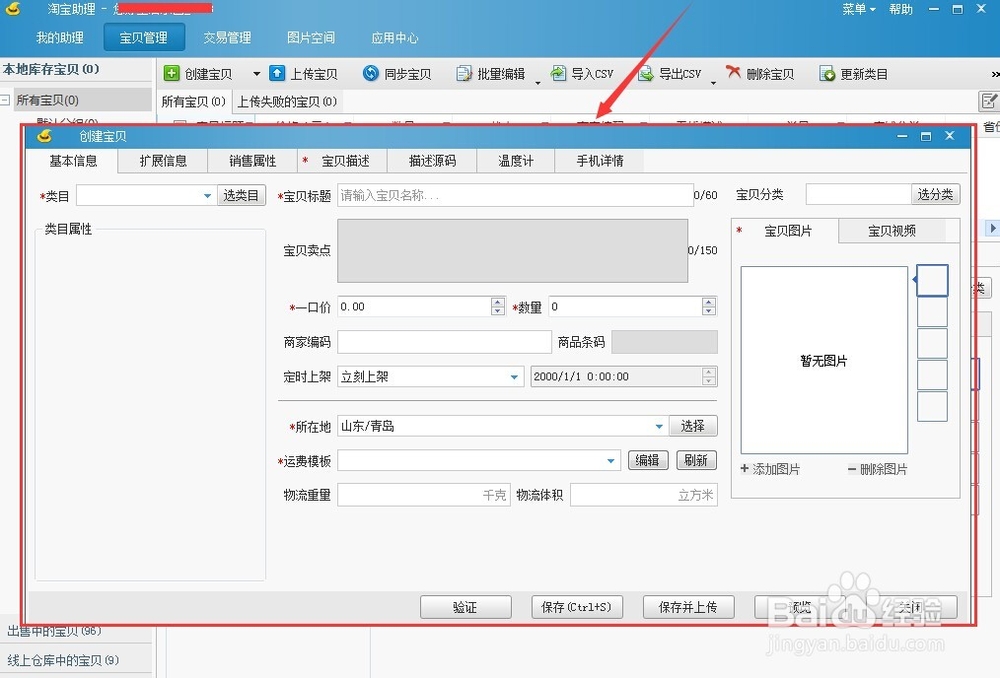The image size is (1000, 678).
Task: Open the 菜单 dropdown in the title bar
Action: tap(858, 9)
